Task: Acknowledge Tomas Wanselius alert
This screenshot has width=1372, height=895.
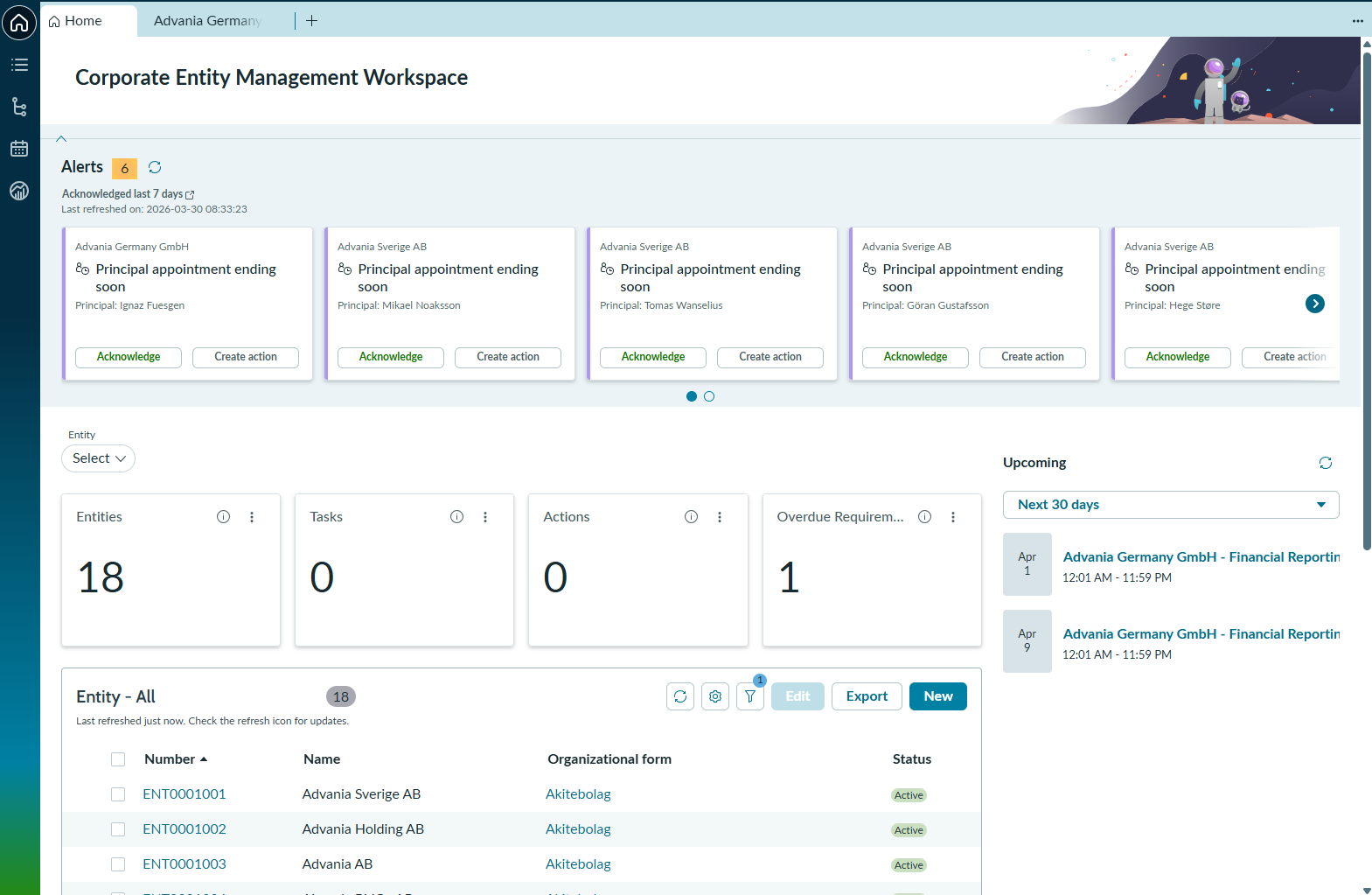Action: point(653,357)
